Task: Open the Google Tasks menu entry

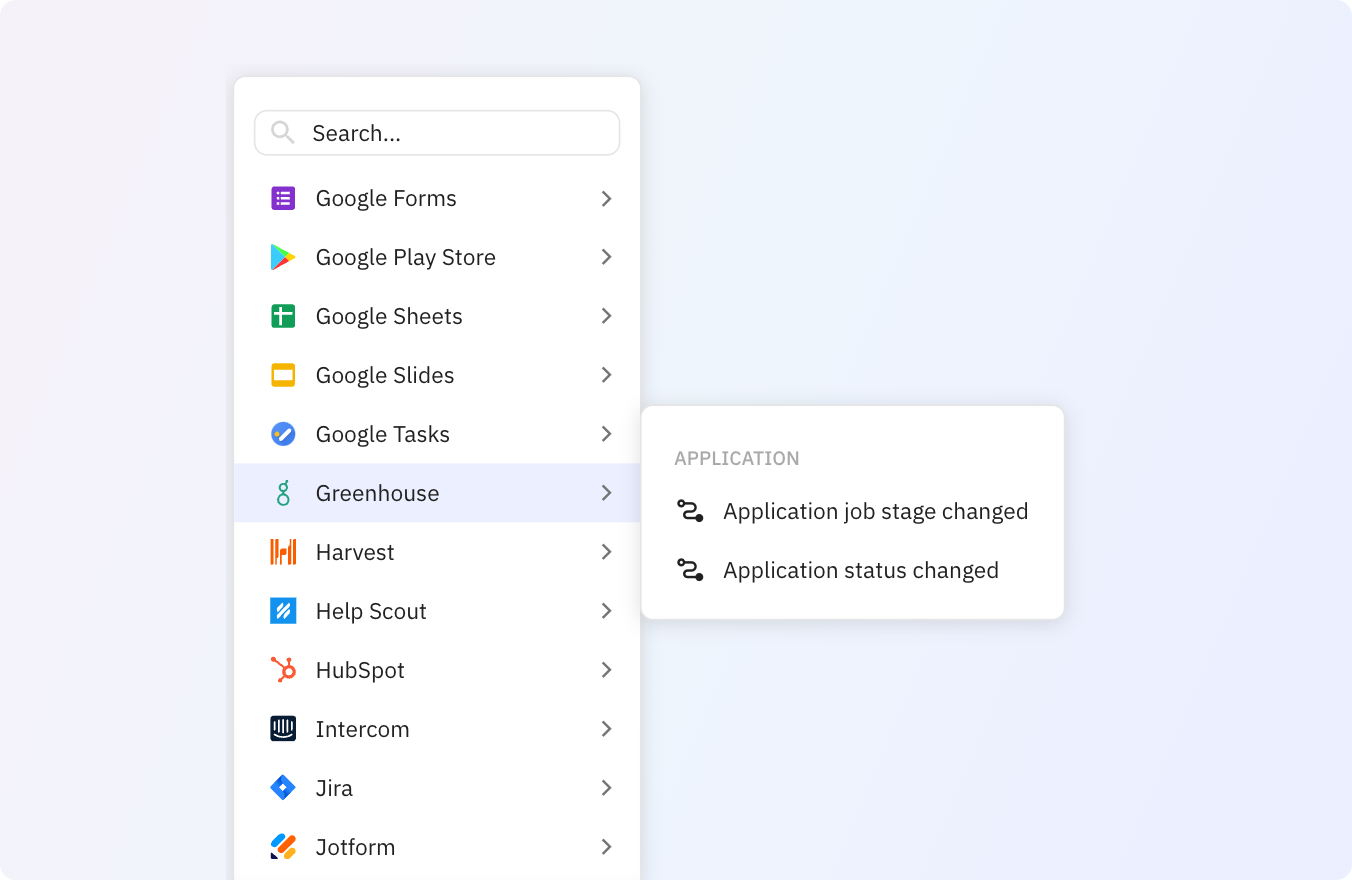Action: 437,434
